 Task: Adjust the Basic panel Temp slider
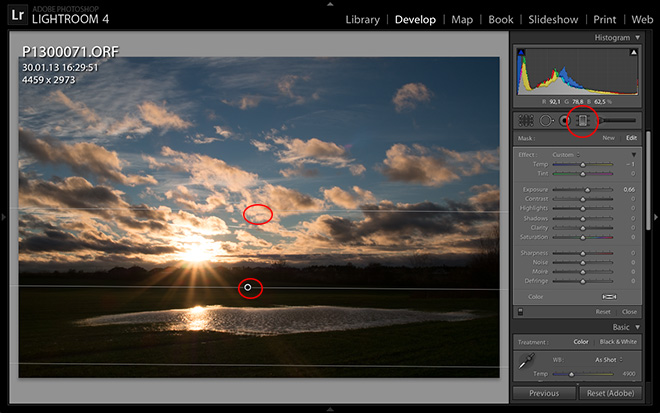tap(583, 374)
